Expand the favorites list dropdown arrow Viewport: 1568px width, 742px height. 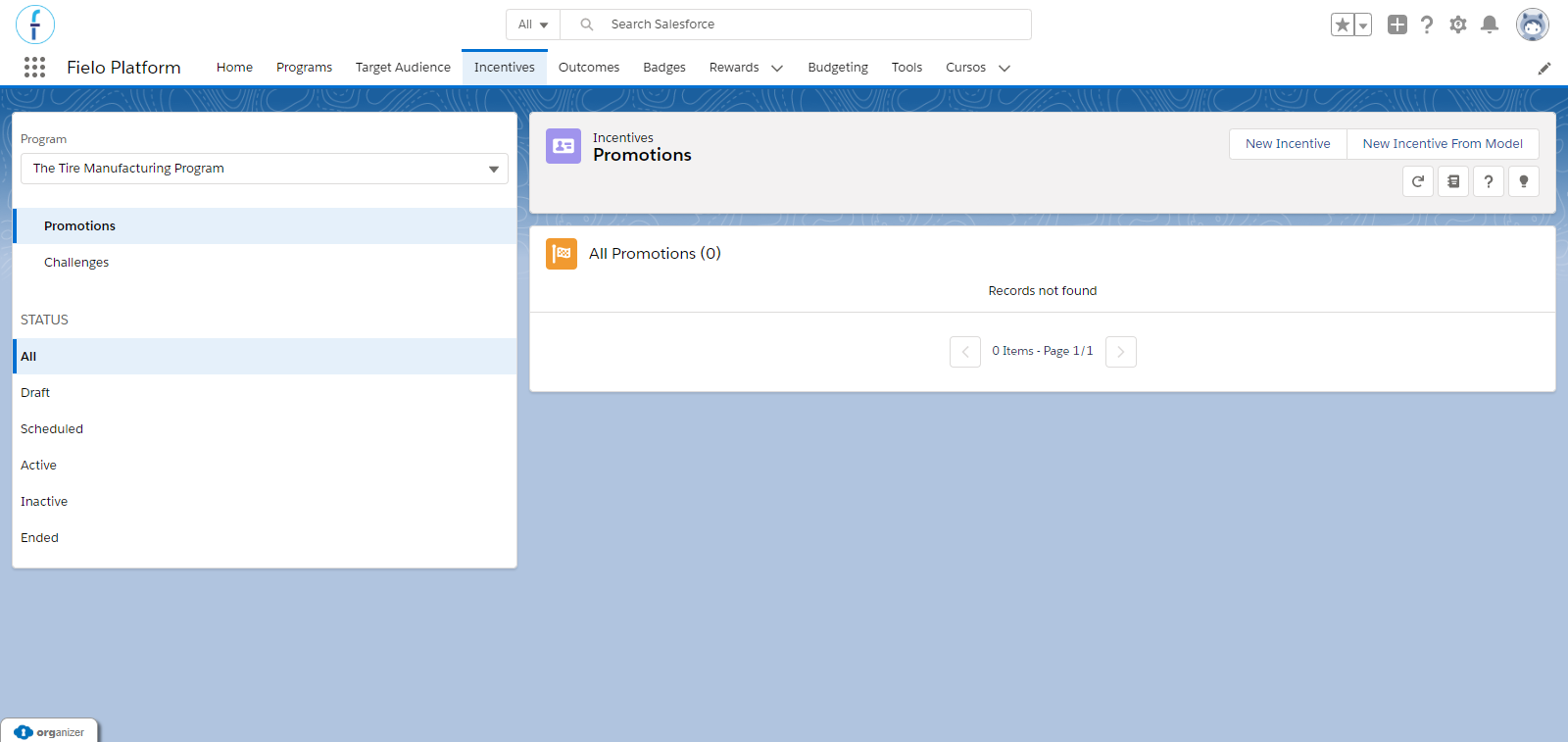[x=1363, y=25]
